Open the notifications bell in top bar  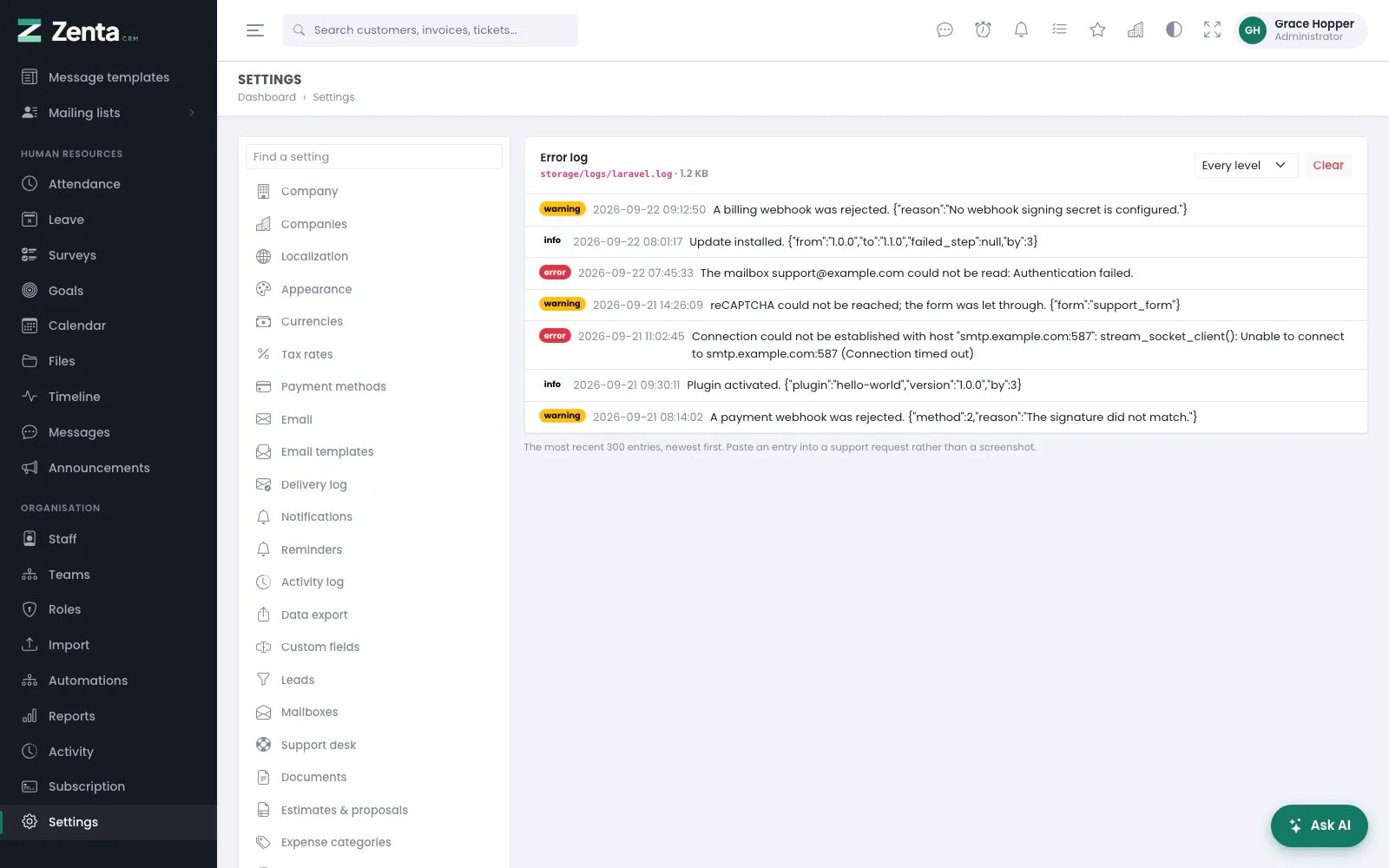pyautogui.click(x=1021, y=30)
